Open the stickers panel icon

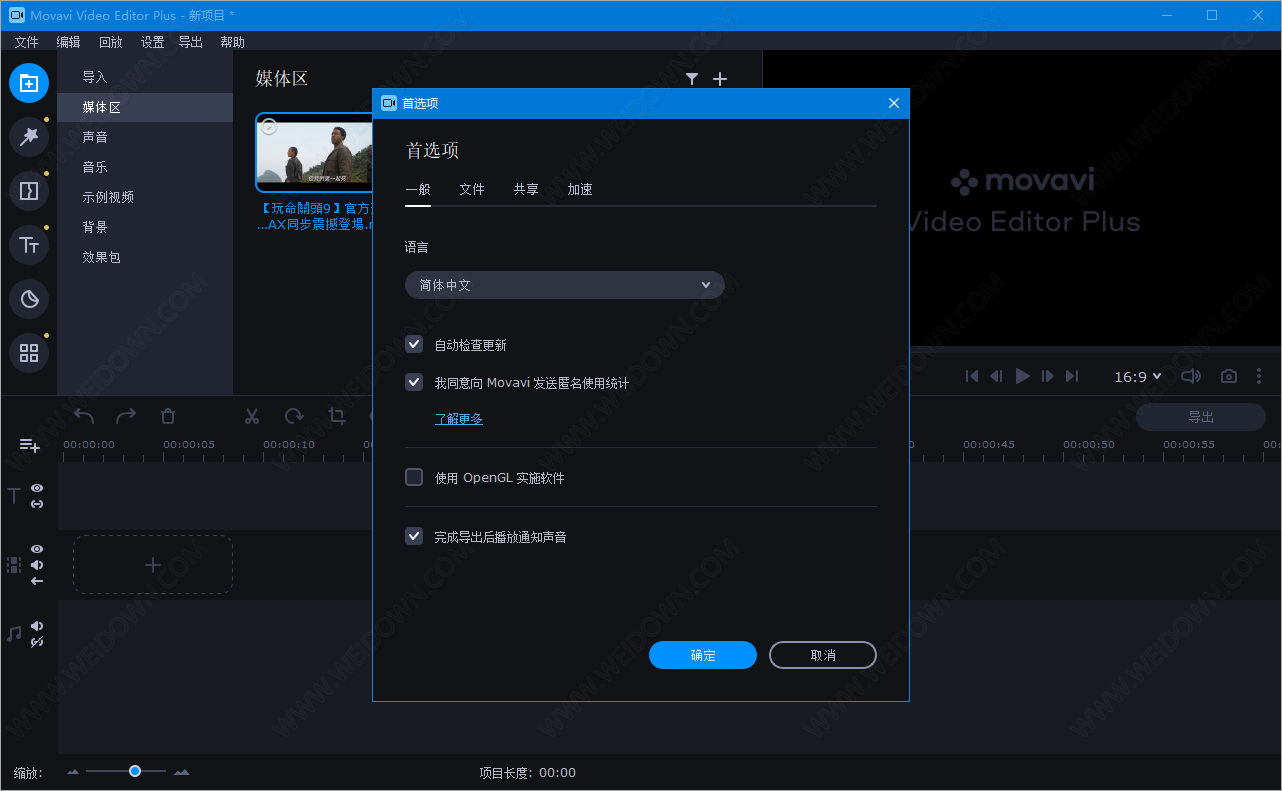(29, 299)
